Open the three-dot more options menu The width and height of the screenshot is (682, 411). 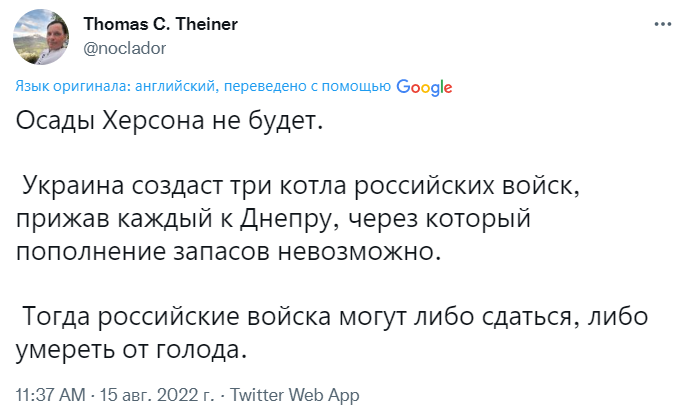662,24
